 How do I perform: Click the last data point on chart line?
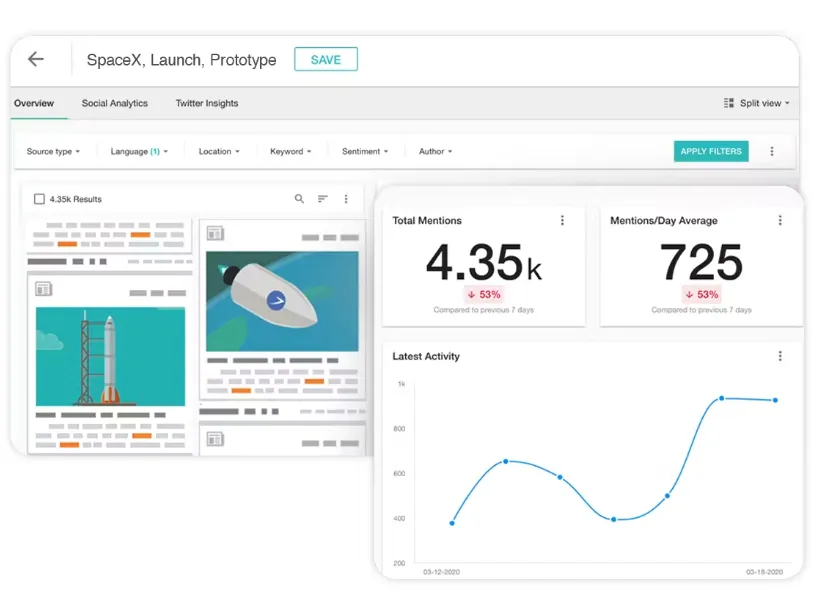tap(775, 400)
